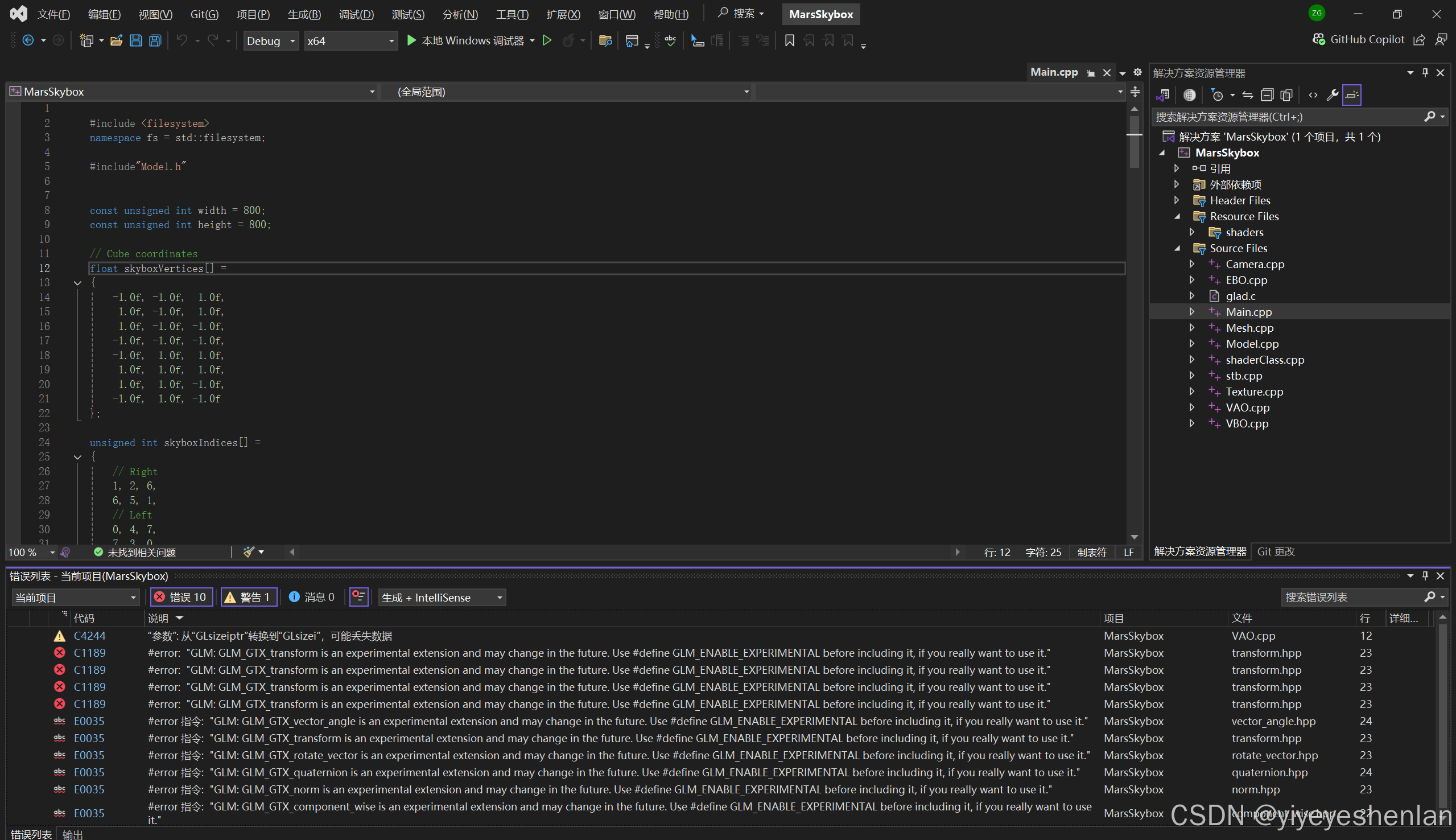Undo the last edit

[182, 40]
